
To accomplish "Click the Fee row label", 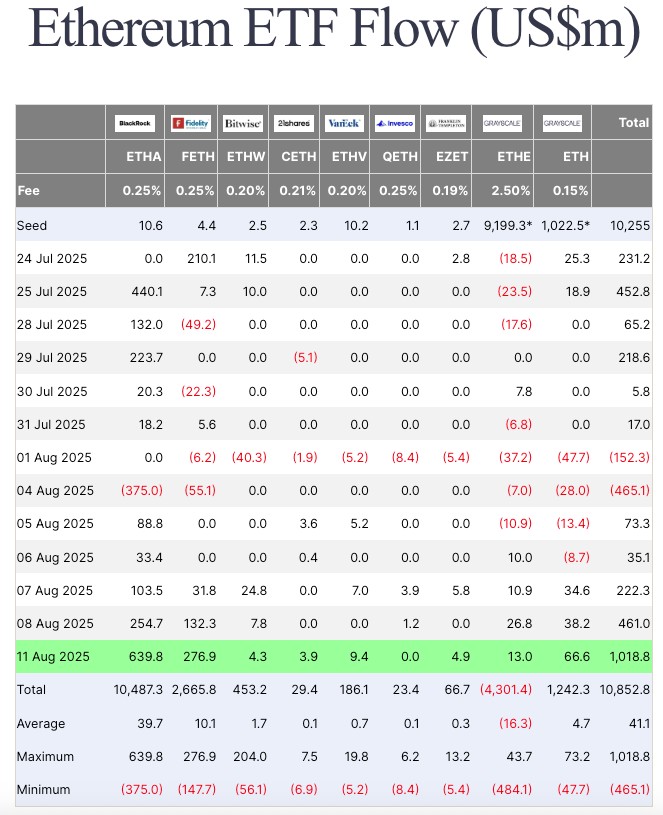I will click(x=28, y=191).
